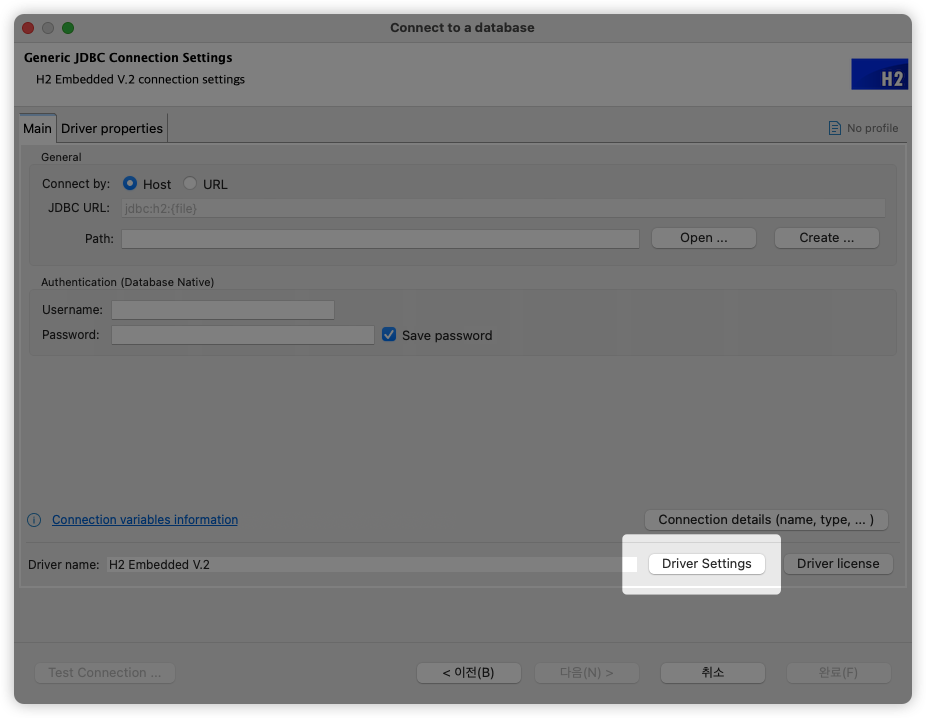This screenshot has width=926, height=718.
Task: Cancel with the 취소 button
Action: (712, 673)
